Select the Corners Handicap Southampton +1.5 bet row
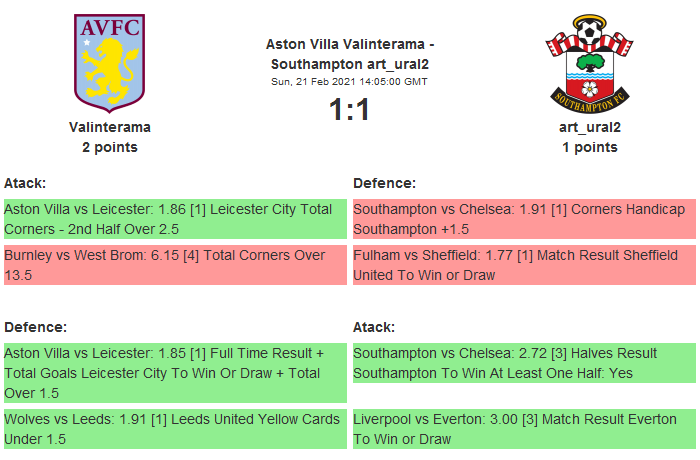The width and height of the screenshot is (700, 460). (524, 219)
